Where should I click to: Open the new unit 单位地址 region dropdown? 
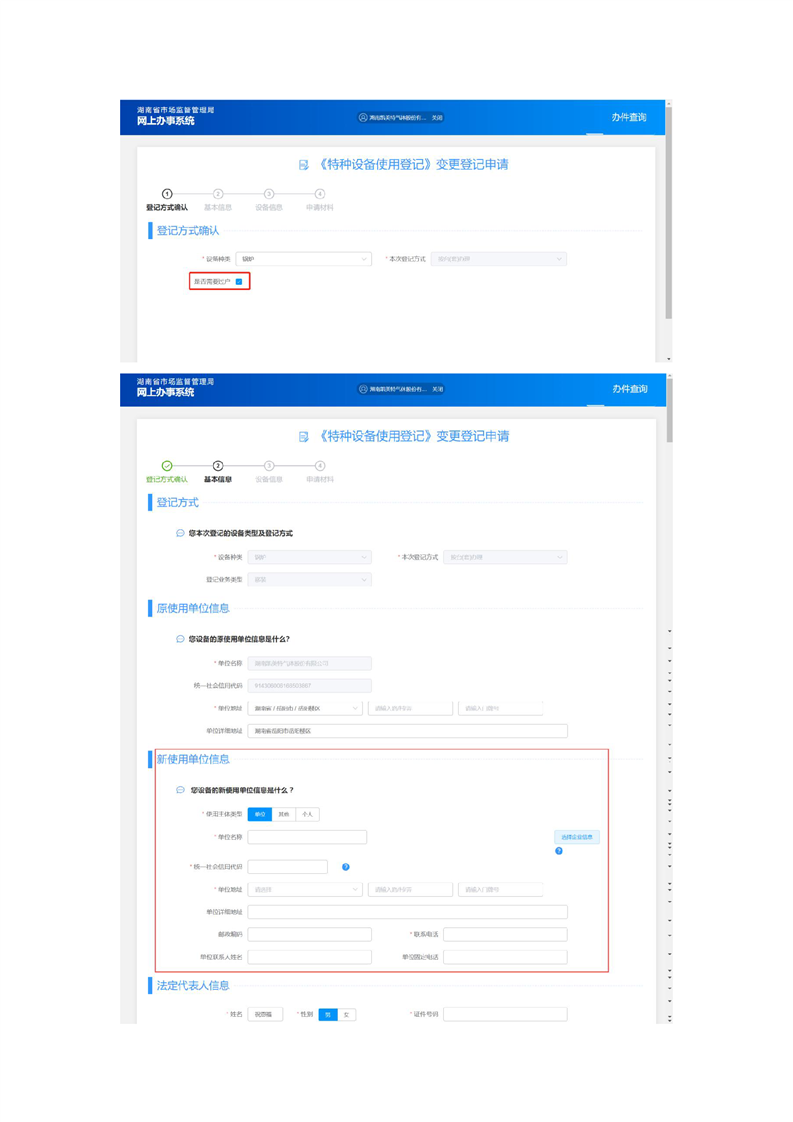point(304,889)
